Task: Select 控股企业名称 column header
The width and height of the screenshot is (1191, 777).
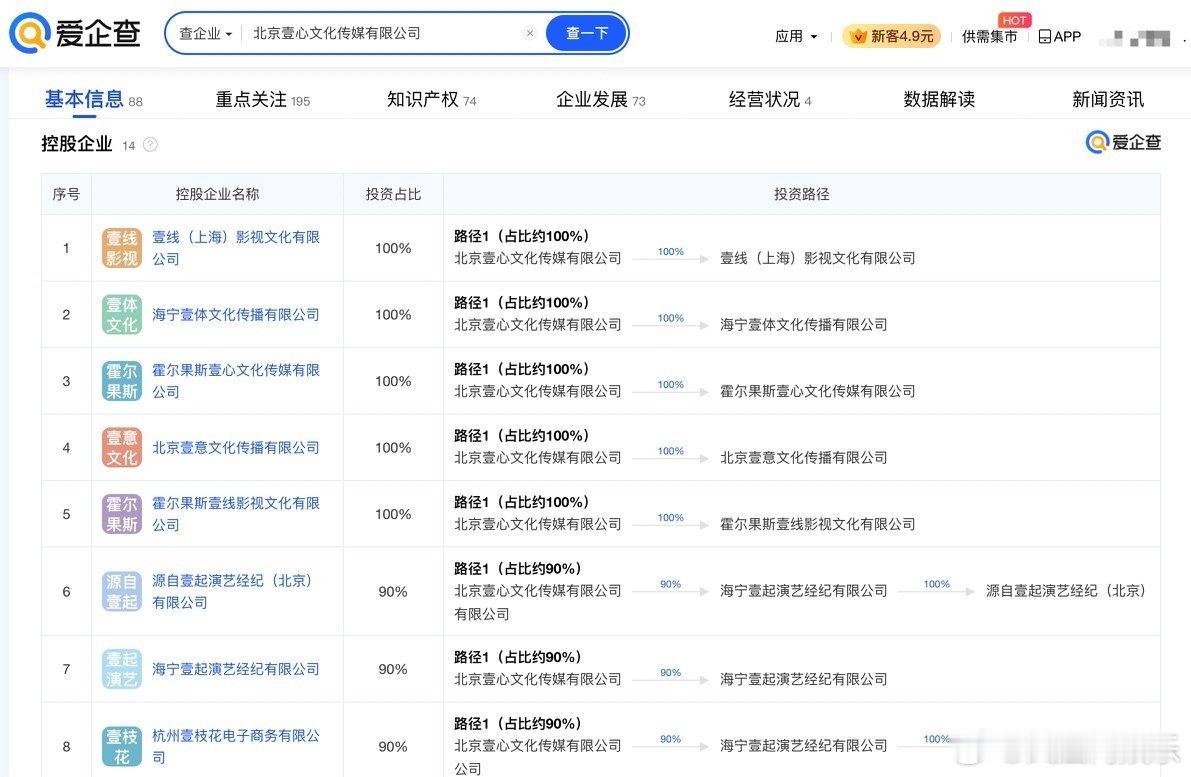Action: pos(217,194)
